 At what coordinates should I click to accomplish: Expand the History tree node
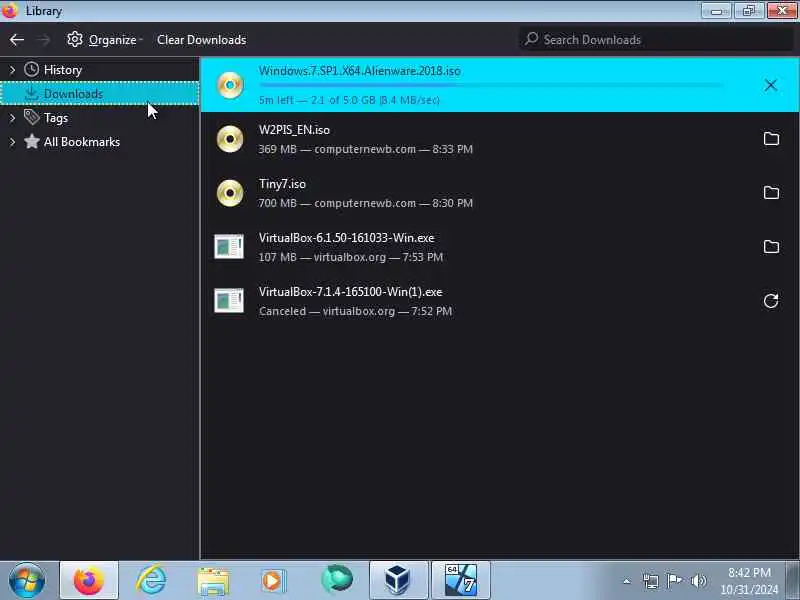point(12,70)
